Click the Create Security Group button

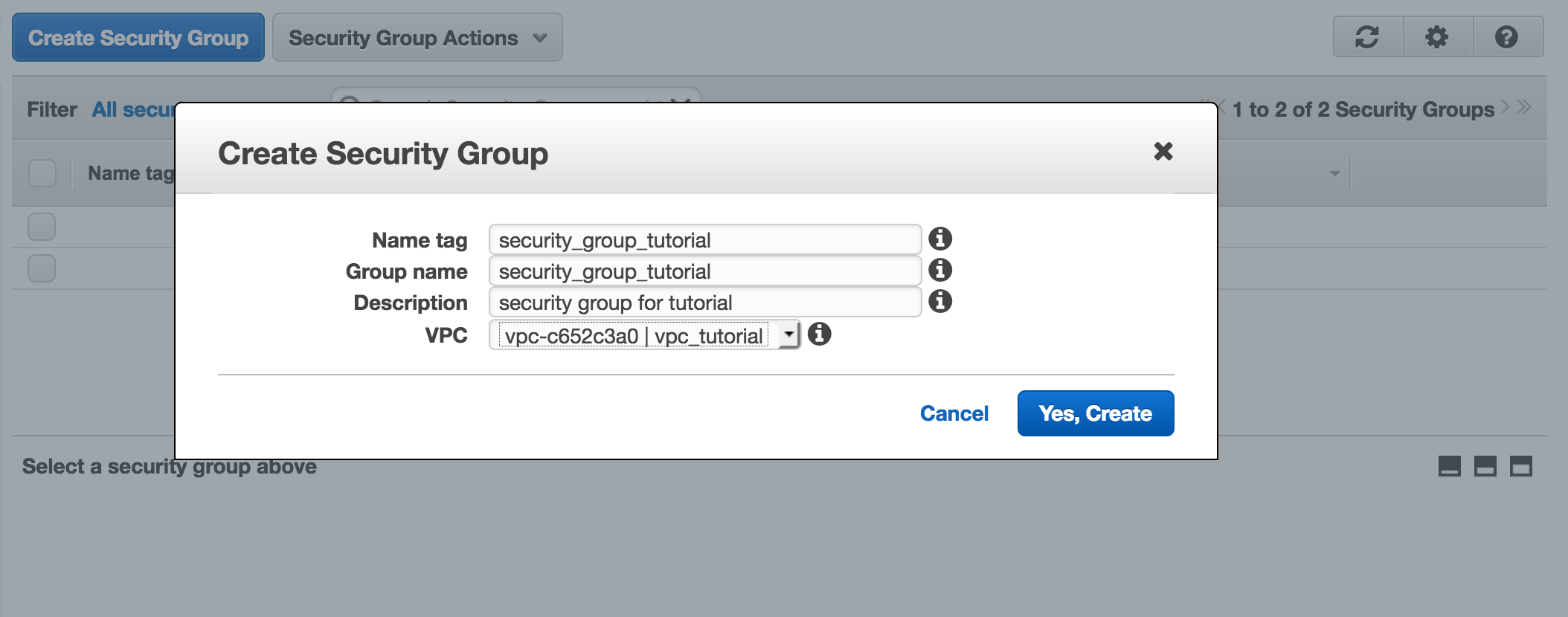138,38
